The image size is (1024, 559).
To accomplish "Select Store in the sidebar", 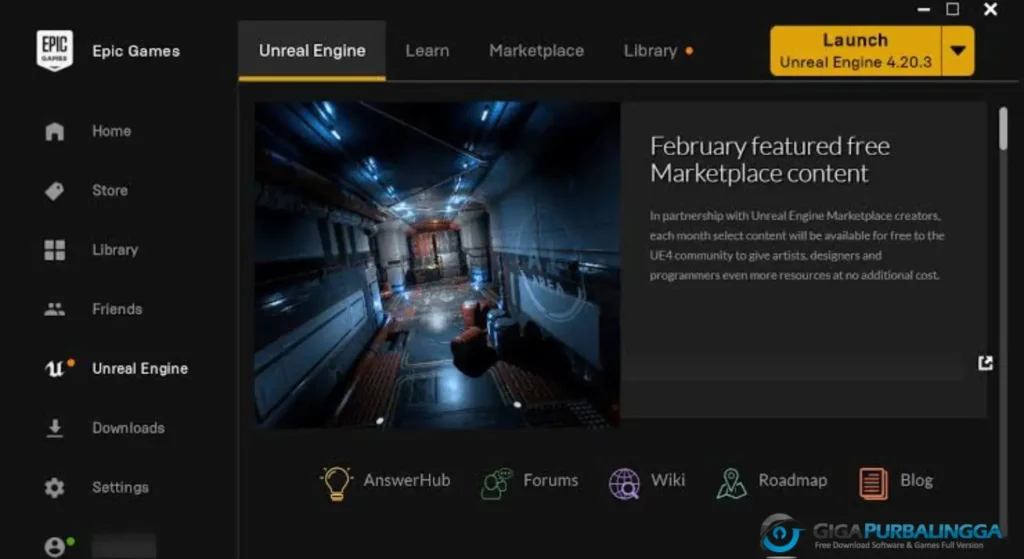I will click(110, 191).
